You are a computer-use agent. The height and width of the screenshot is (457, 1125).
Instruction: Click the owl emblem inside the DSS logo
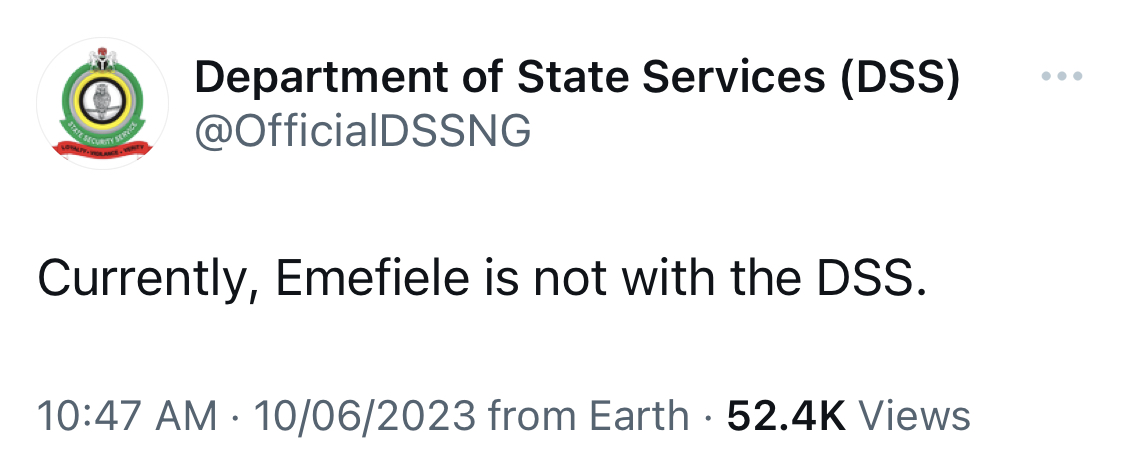(x=103, y=99)
